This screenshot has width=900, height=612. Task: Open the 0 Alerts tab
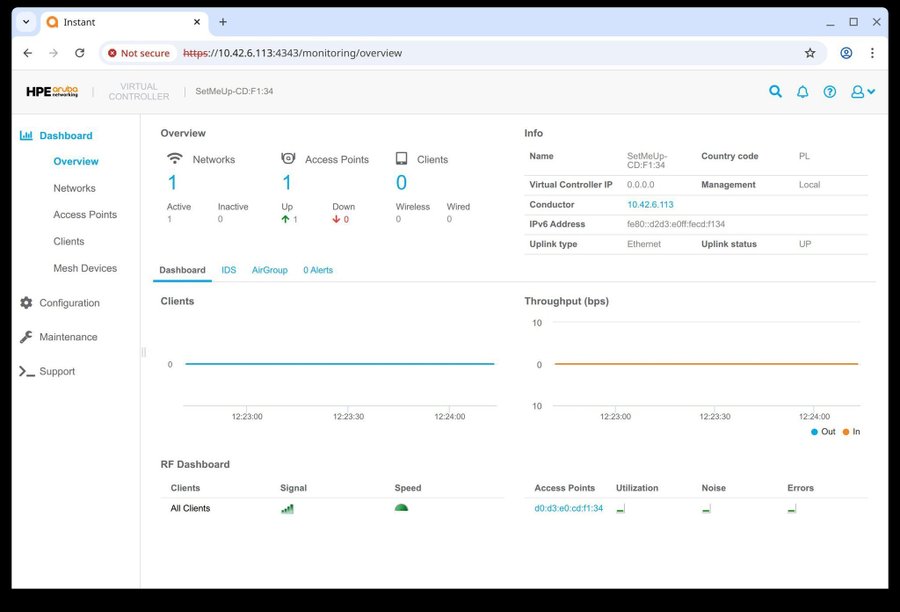point(318,270)
